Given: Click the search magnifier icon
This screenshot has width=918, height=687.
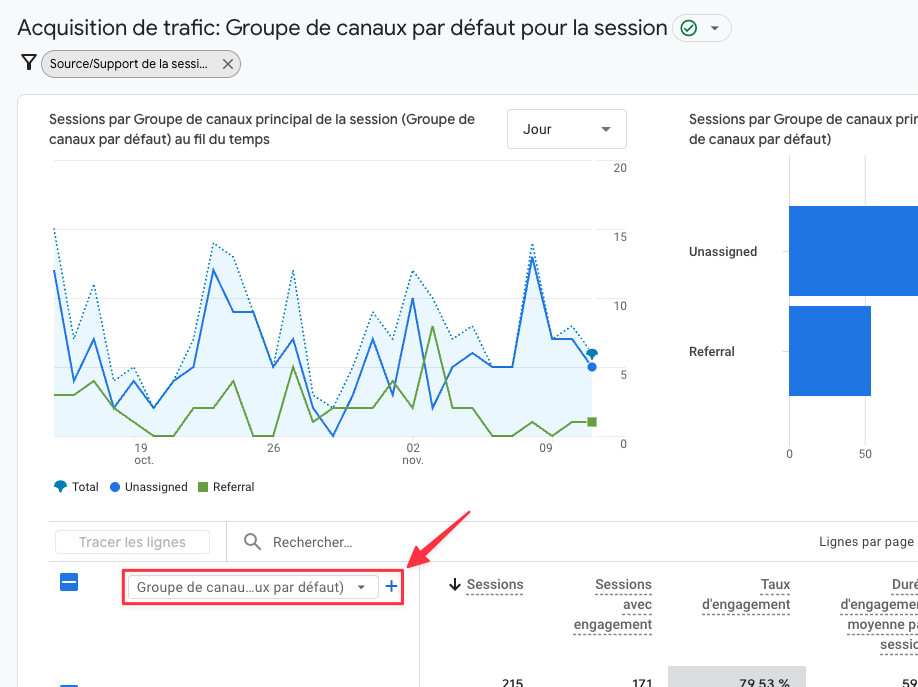Looking at the screenshot, I should tap(253, 542).
